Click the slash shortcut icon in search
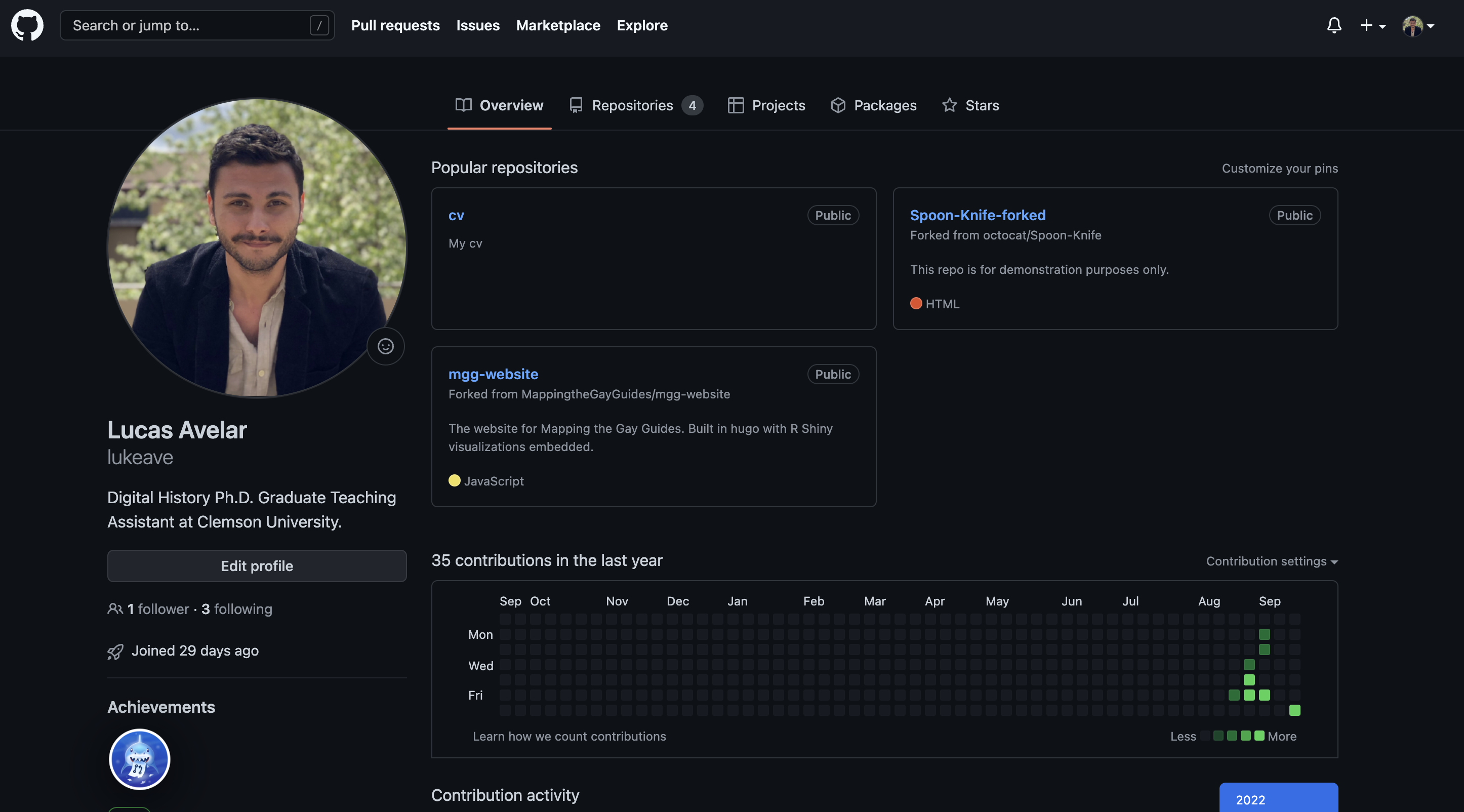This screenshot has width=1464, height=812. click(x=319, y=26)
